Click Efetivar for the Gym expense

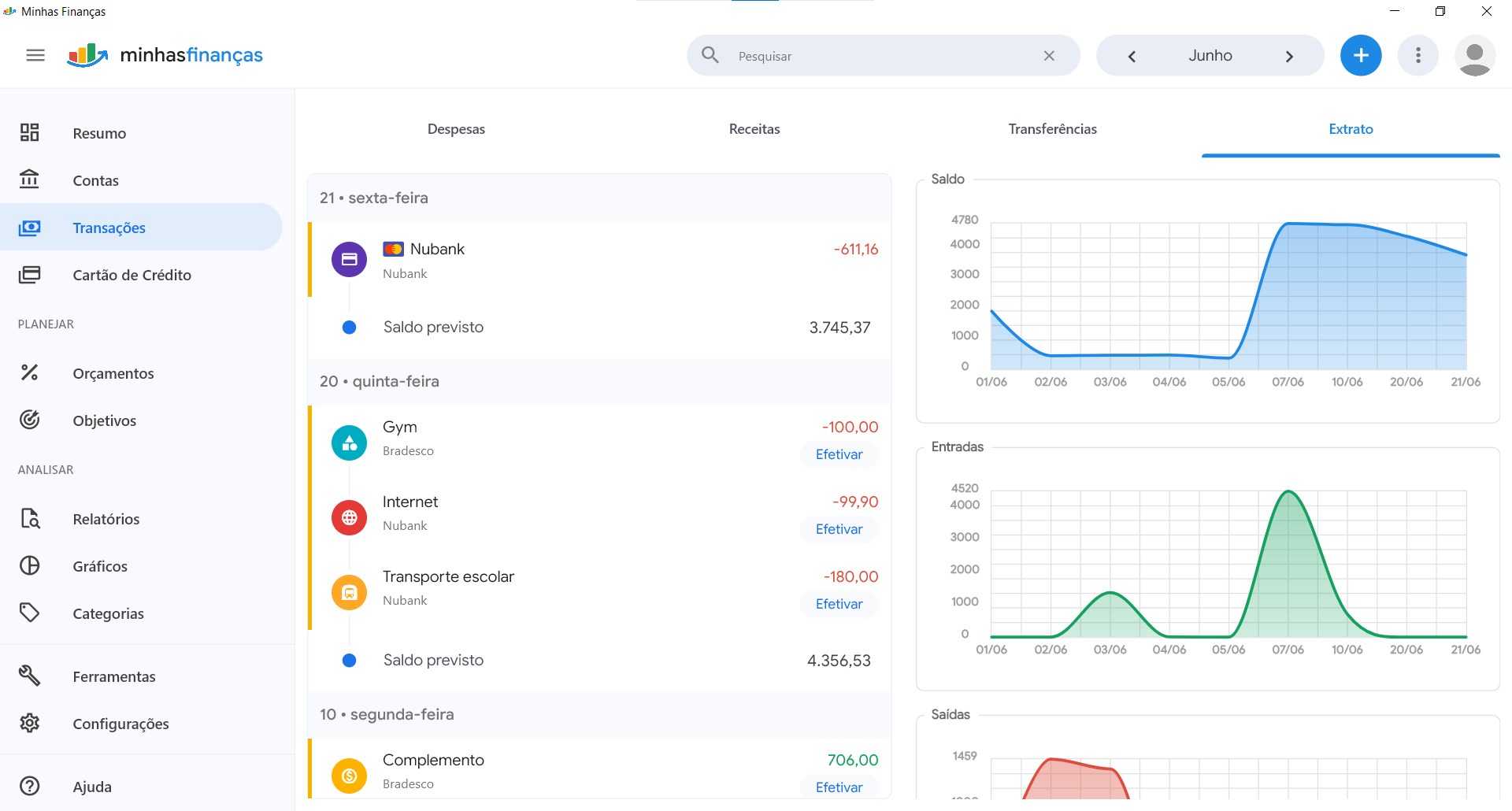point(839,454)
